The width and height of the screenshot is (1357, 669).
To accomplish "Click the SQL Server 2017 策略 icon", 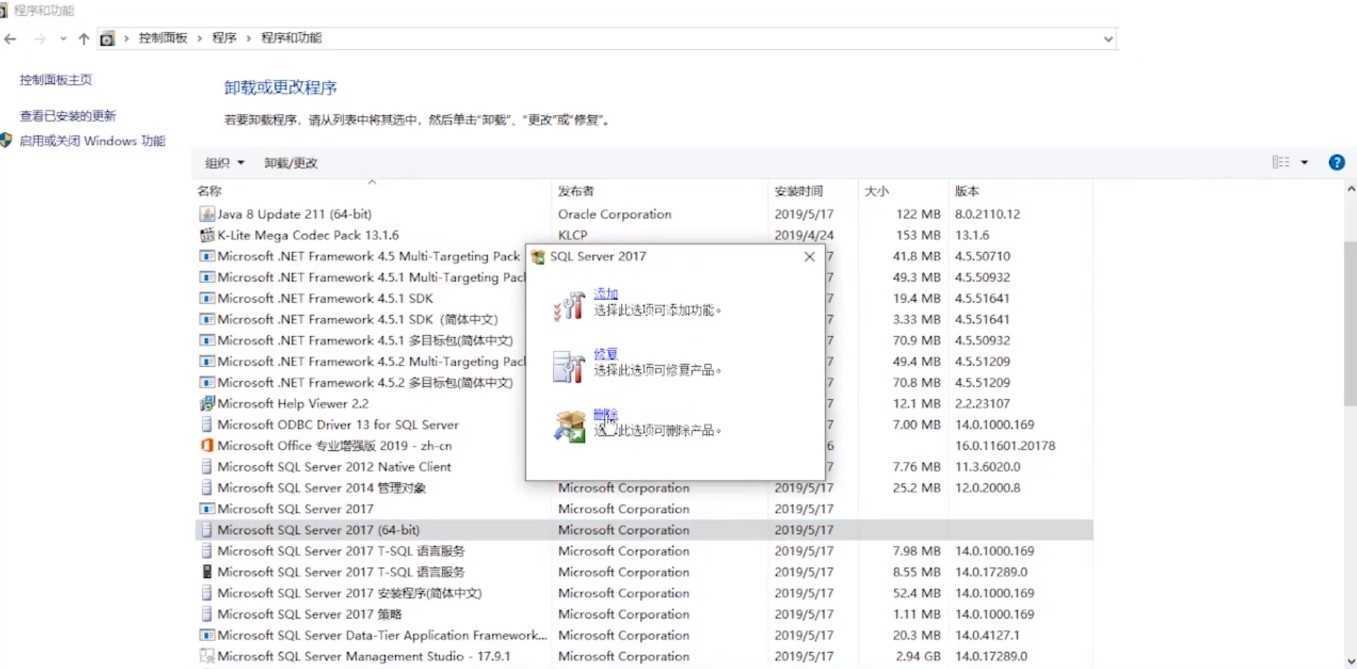I will pyautogui.click(x=207, y=615).
